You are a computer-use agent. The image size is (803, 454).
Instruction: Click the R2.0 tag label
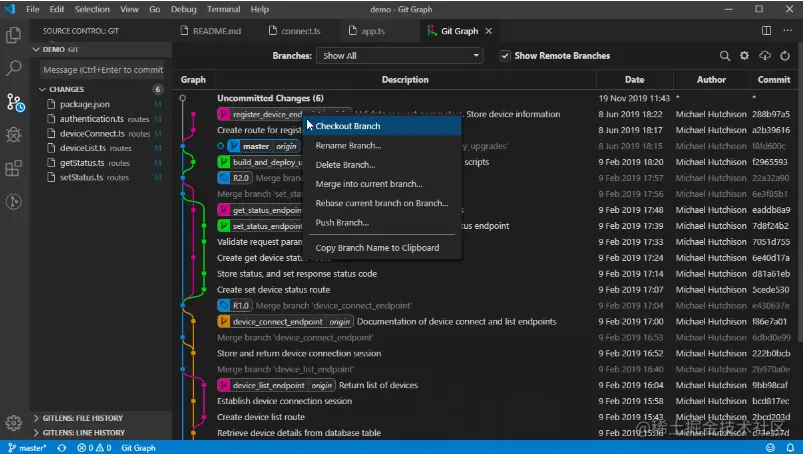[235, 178]
